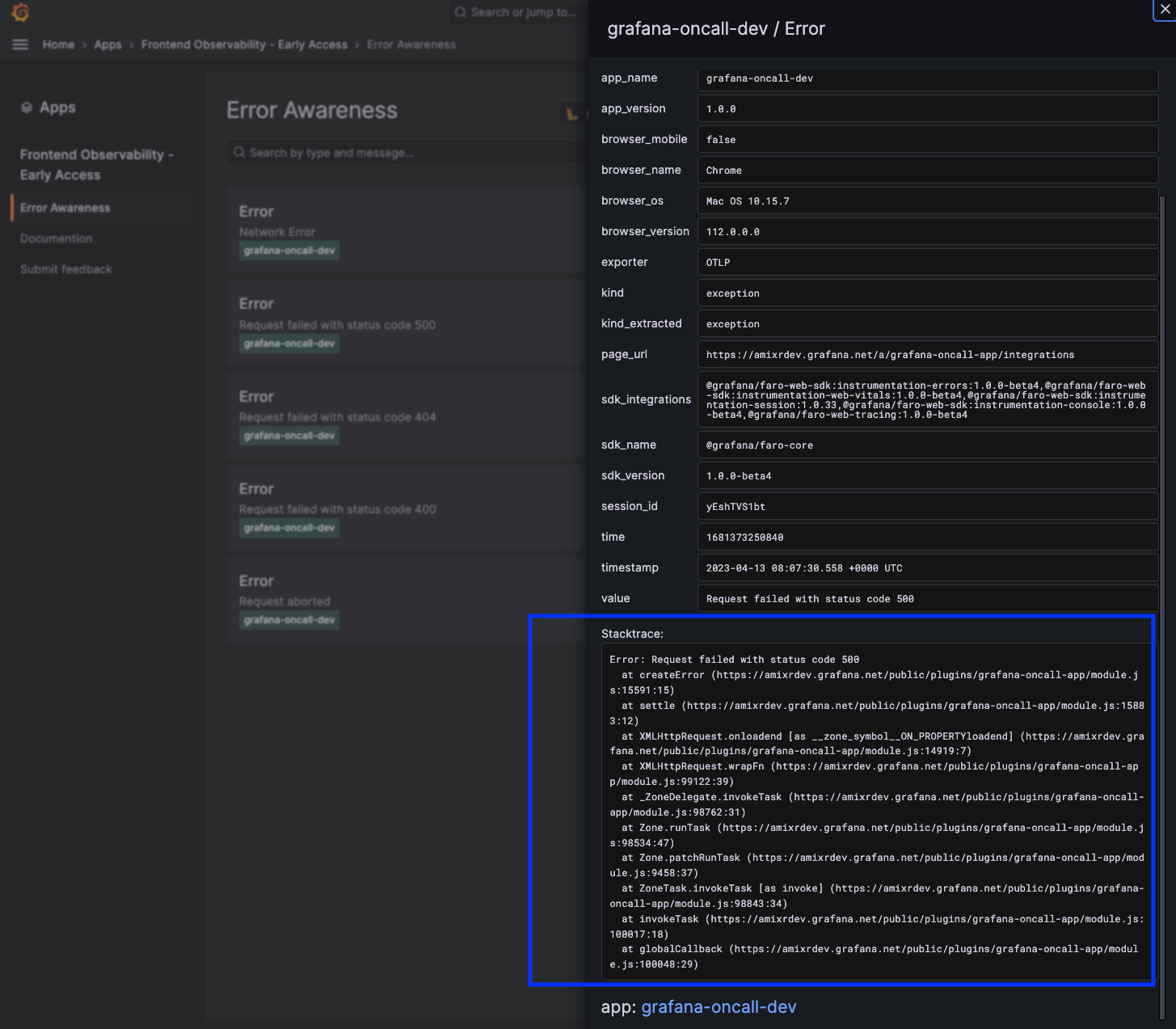This screenshot has width=1176, height=1029.
Task: Click the grafana-oncall-dev badge on Network Error card
Action: tap(289, 251)
